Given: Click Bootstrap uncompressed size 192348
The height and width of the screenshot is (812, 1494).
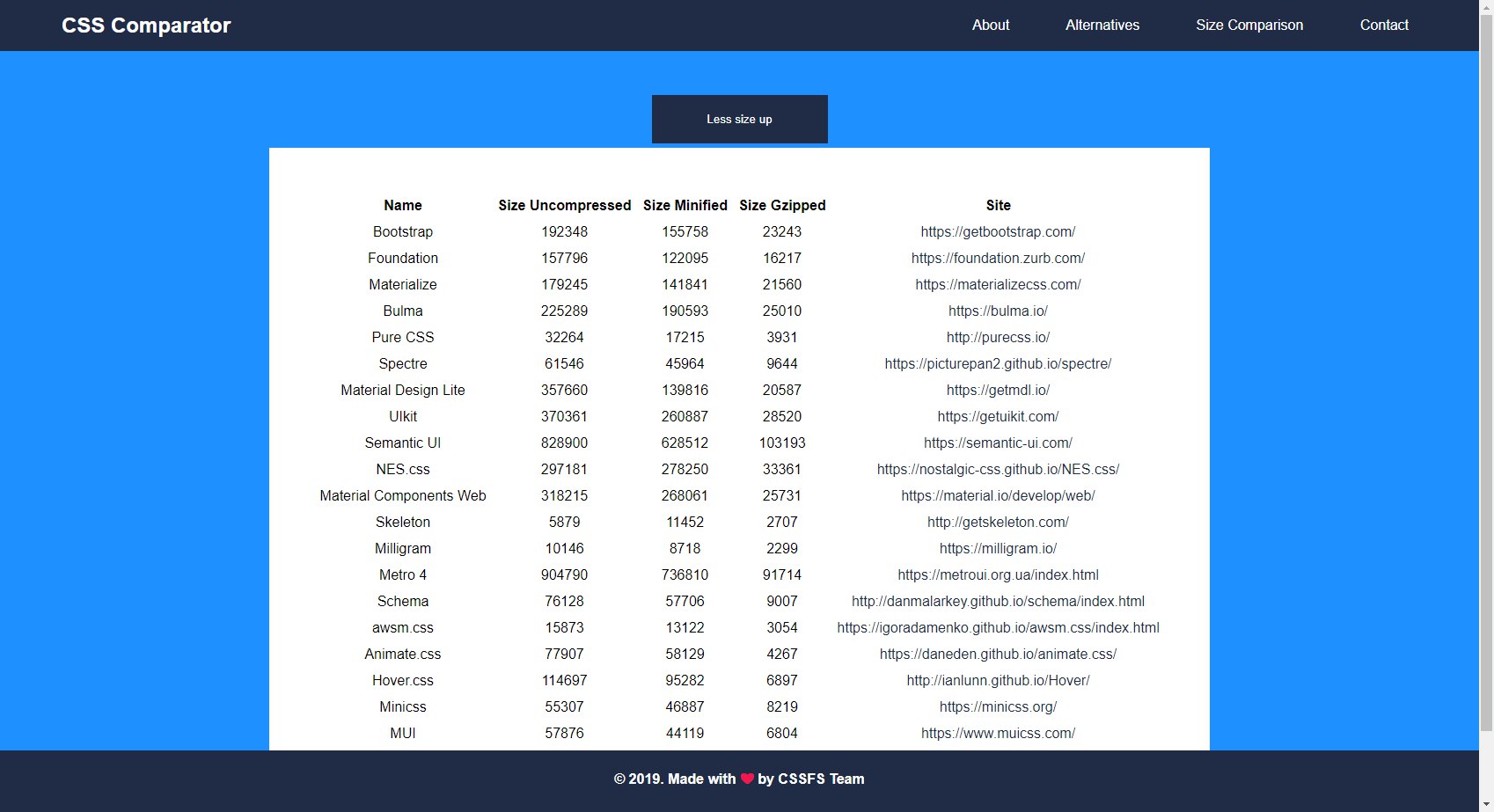Looking at the screenshot, I should (x=564, y=231).
